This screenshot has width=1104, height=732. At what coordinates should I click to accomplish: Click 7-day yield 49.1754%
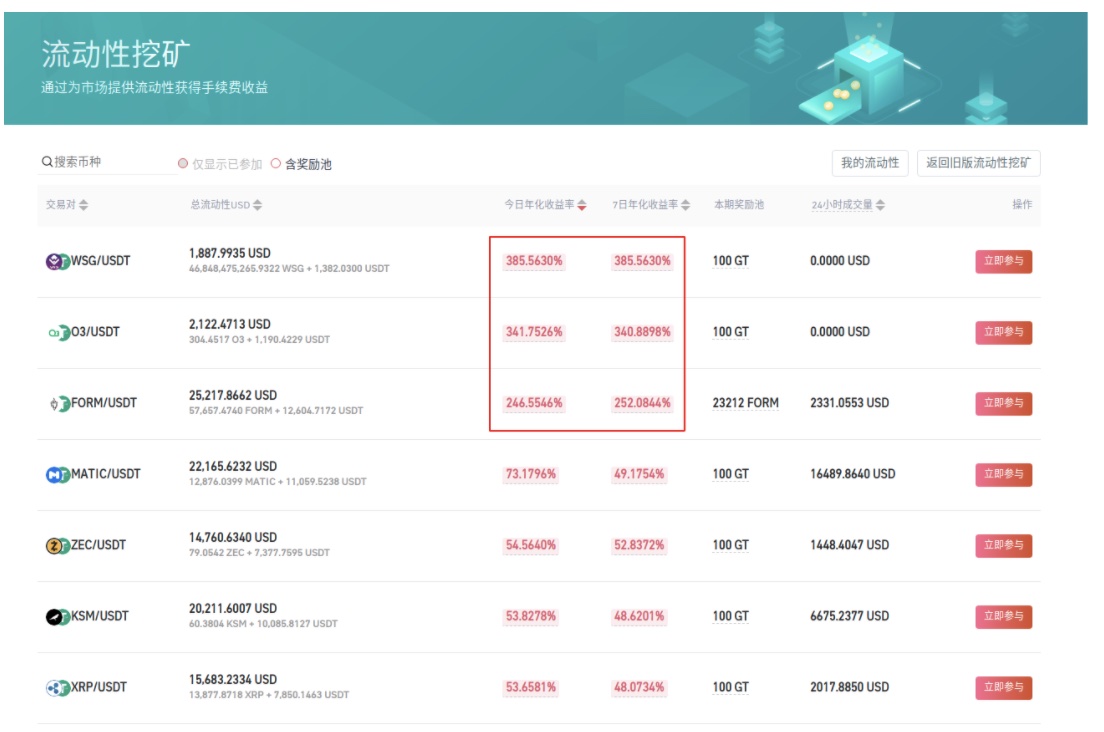(x=639, y=474)
